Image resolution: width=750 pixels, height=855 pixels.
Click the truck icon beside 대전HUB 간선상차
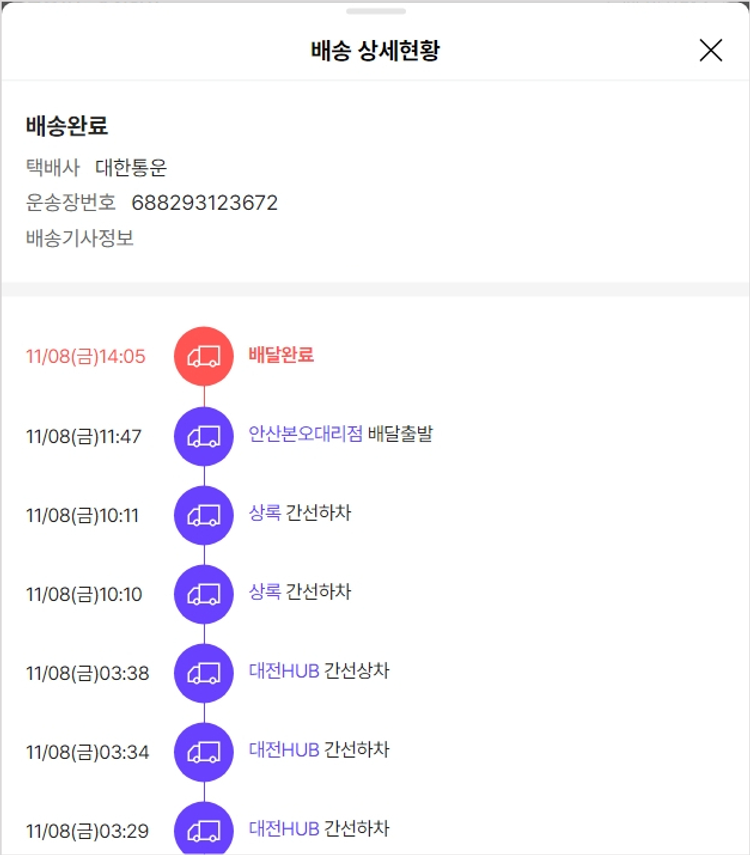point(204,673)
